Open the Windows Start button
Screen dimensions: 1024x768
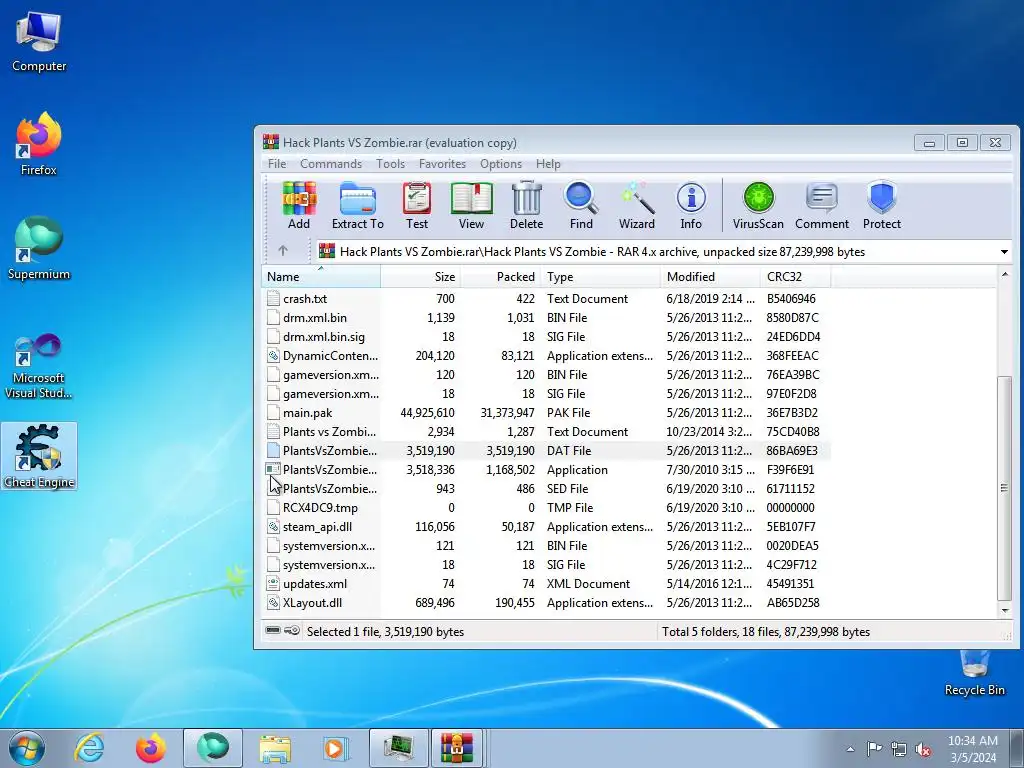[x=27, y=748]
